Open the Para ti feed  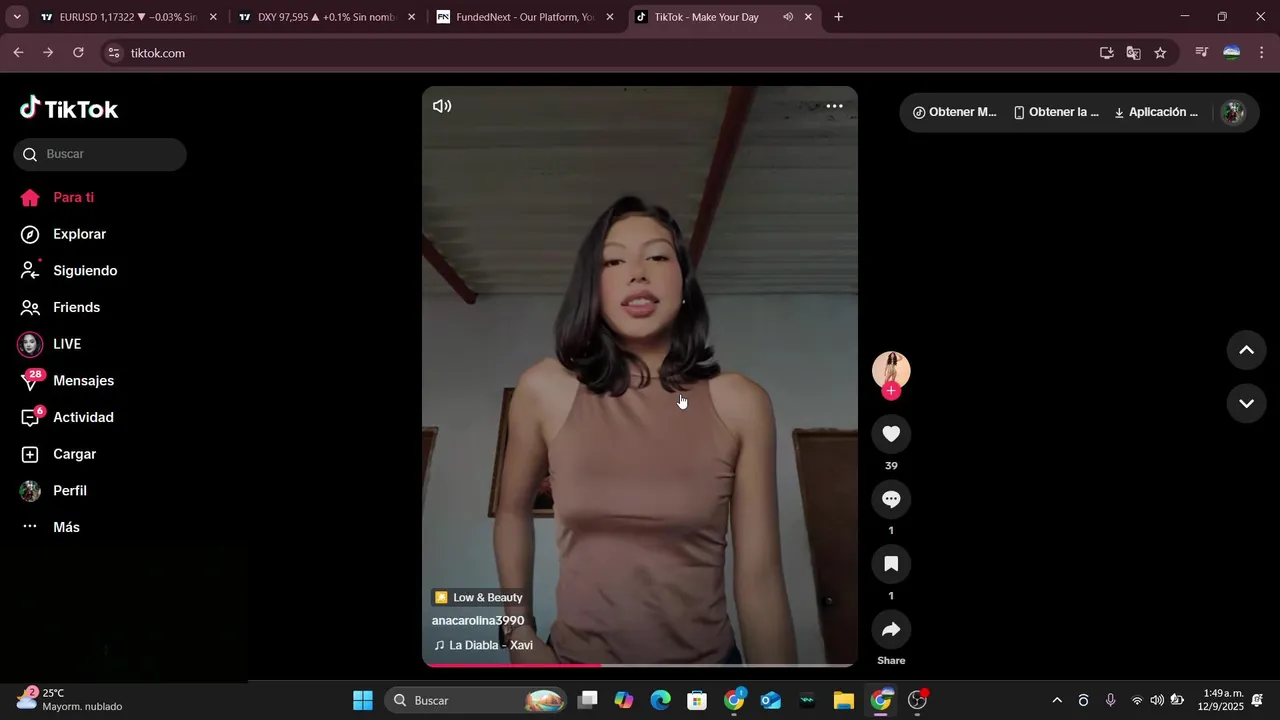click(73, 197)
